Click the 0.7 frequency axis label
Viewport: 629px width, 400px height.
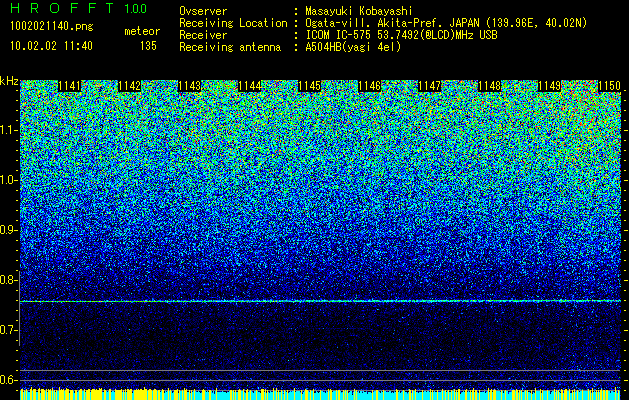8,330
